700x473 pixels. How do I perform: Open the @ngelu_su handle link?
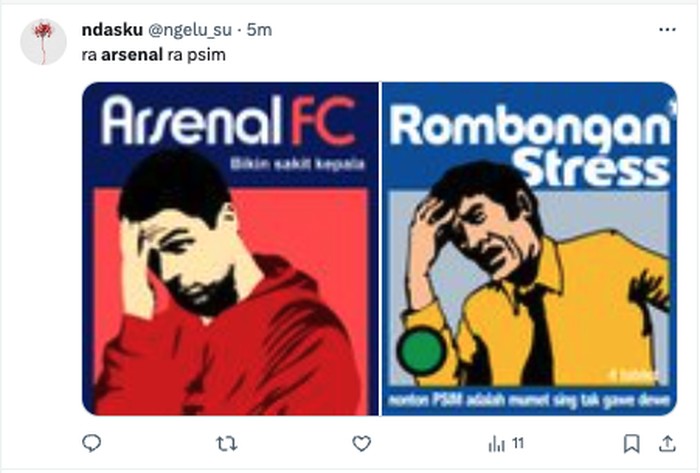(191, 30)
